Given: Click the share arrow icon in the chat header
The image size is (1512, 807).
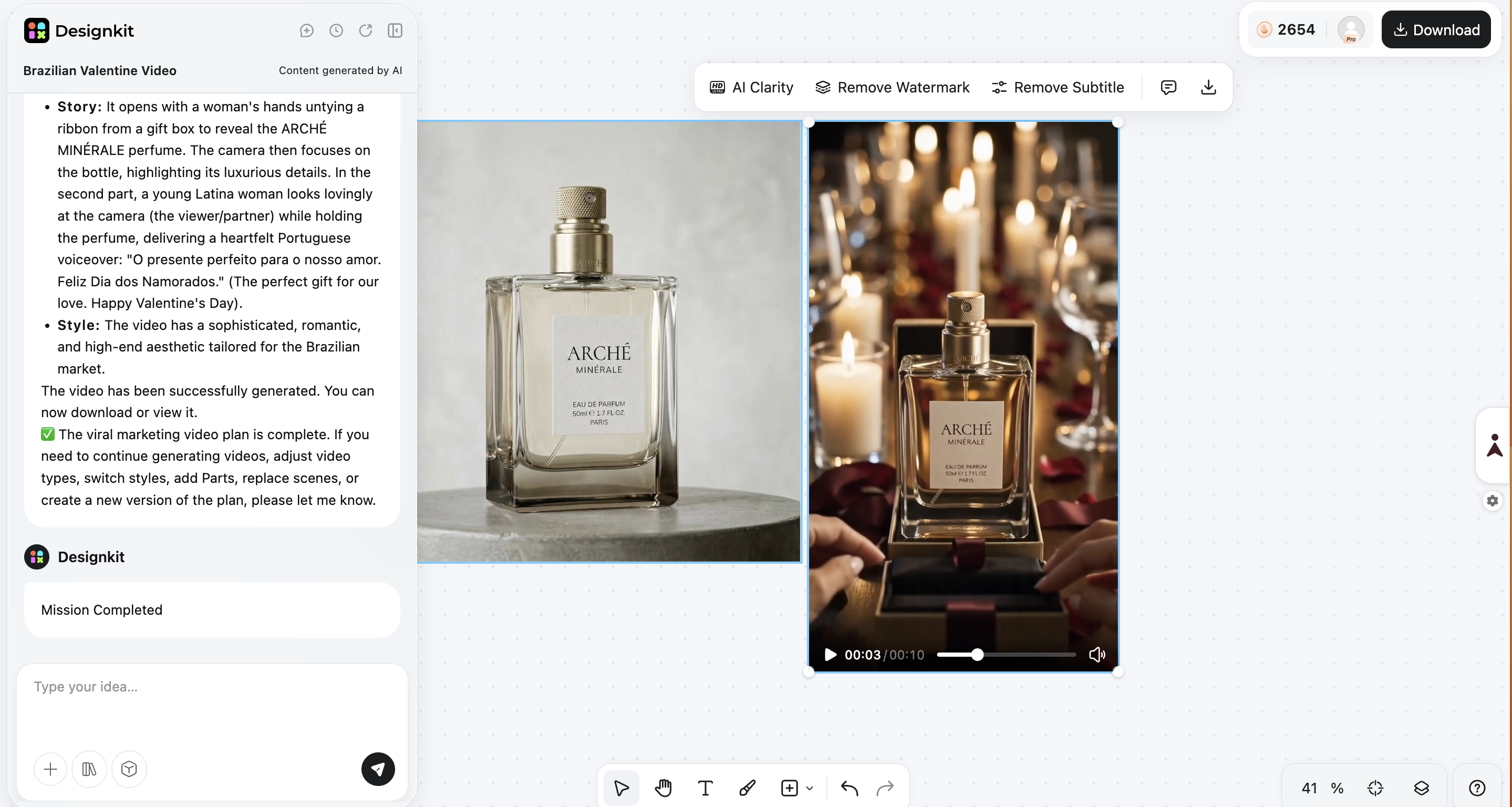Looking at the screenshot, I should (366, 30).
